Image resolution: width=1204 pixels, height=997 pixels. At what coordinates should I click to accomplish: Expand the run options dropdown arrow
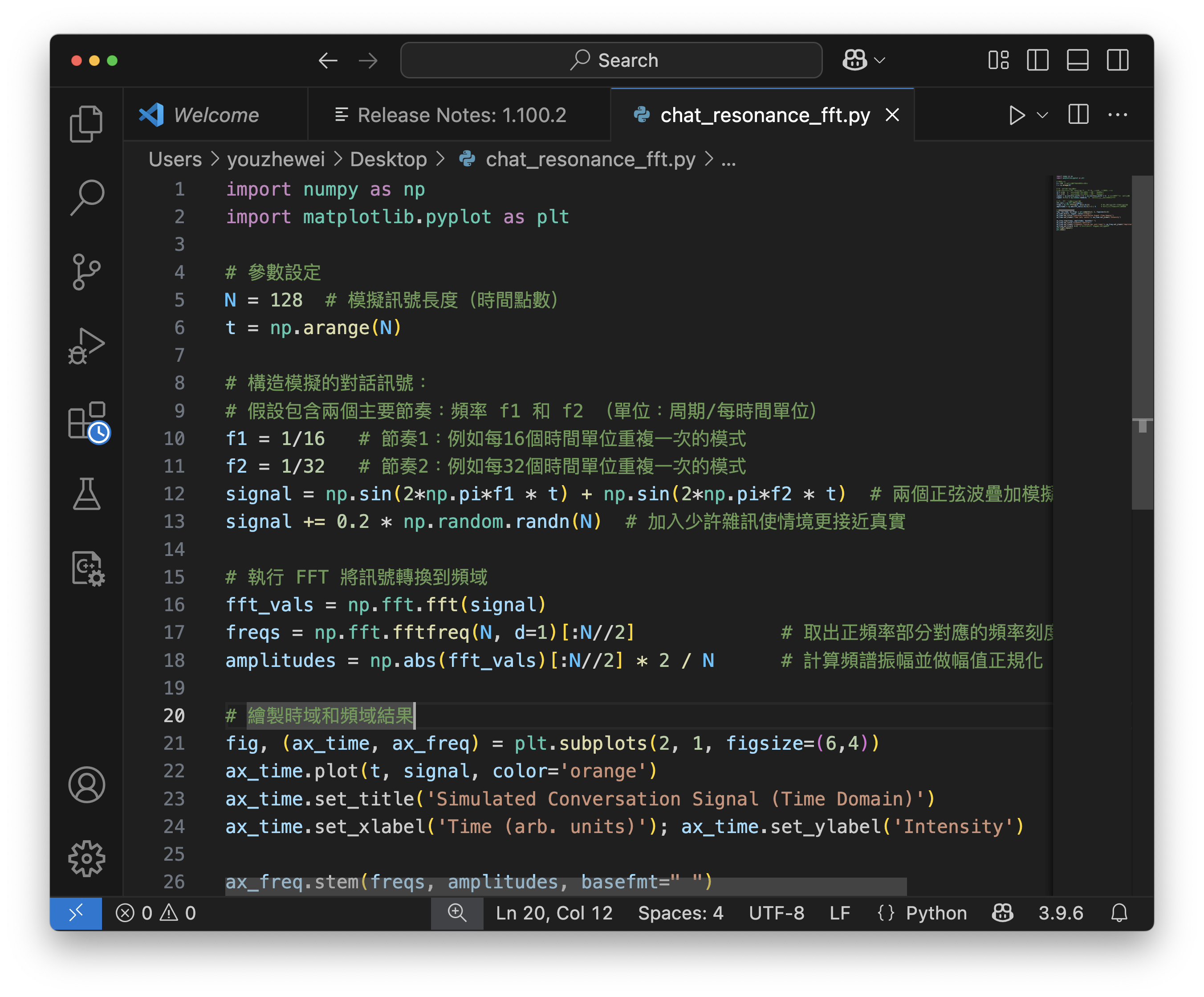pos(1043,115)
